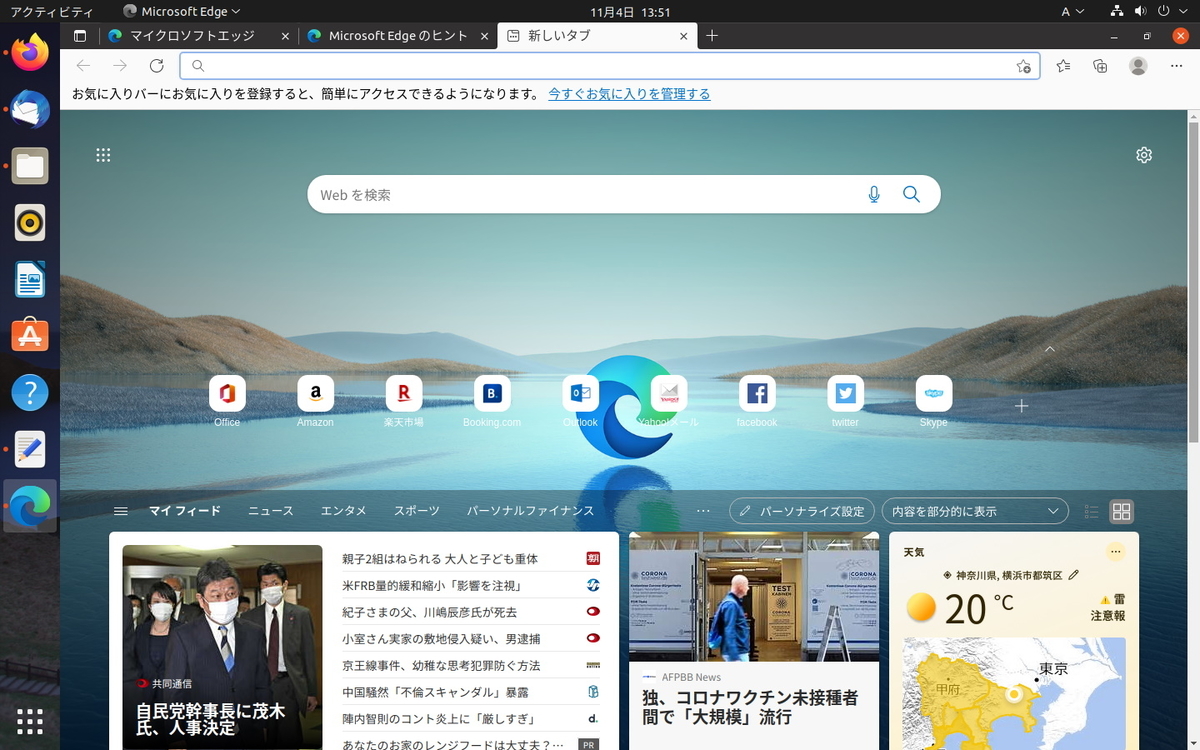Image resolution: width=1200 pixels, height=750 pixels.
Task: Select the ニュース feed tab
Action: [271, 511]
